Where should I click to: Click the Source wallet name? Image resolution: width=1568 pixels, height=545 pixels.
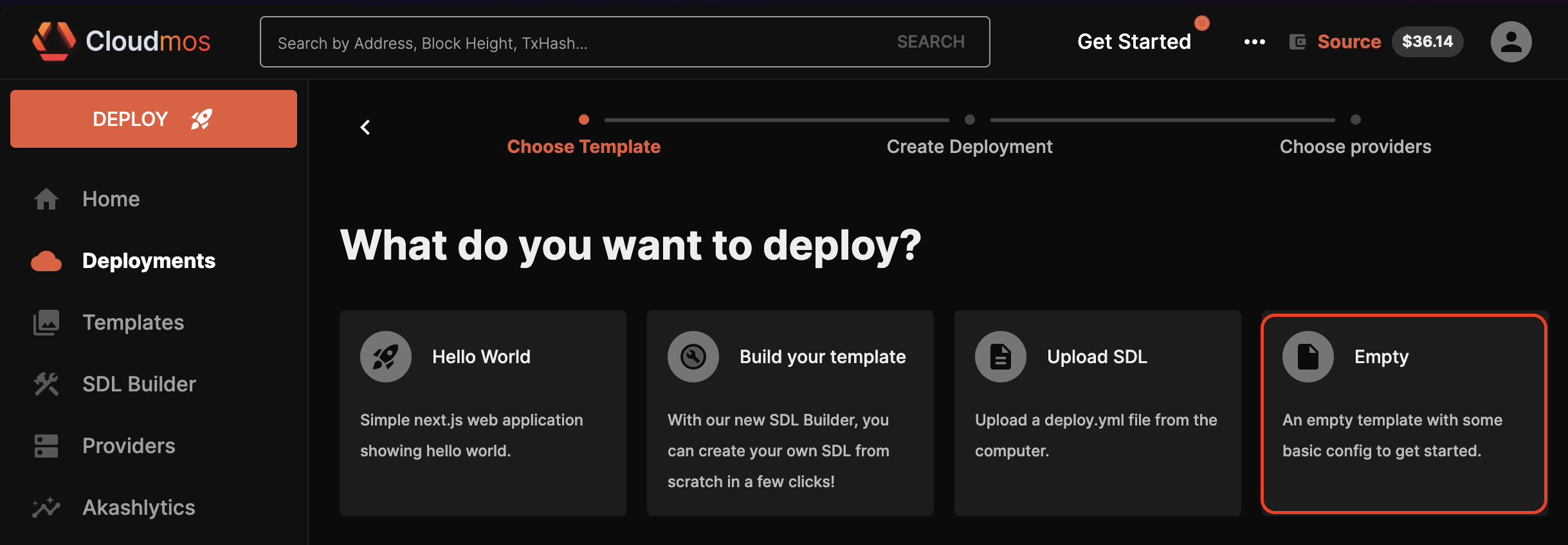pyautogui.click(x=1349, y=42)
